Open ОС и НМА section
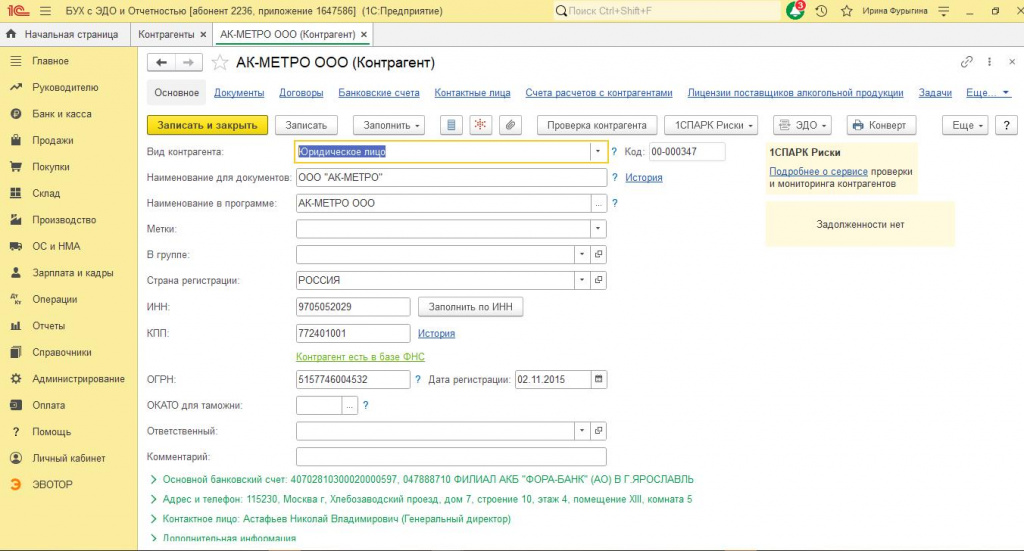 56,246
